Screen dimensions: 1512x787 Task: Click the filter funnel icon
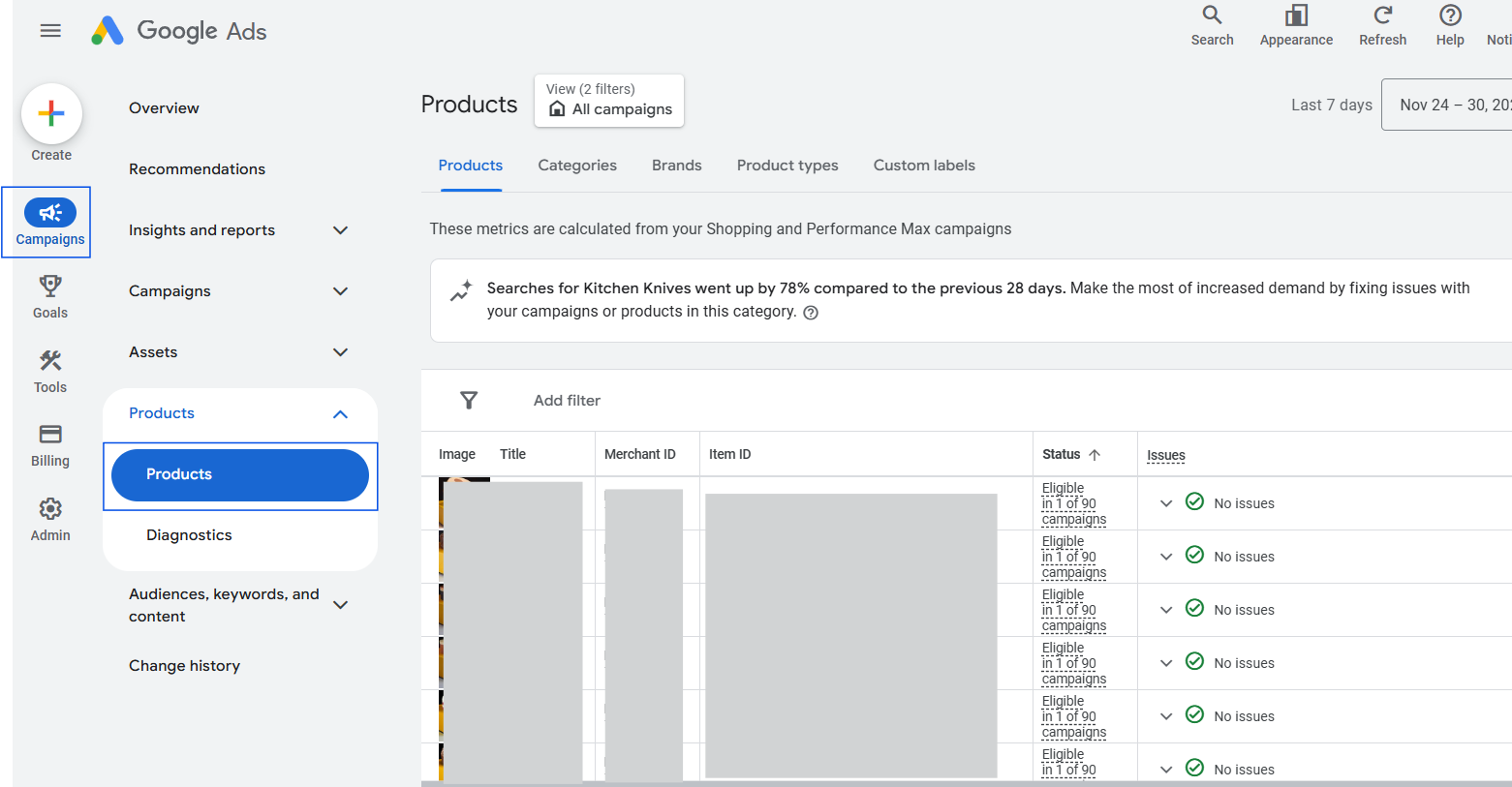click(x=469, y=400)
